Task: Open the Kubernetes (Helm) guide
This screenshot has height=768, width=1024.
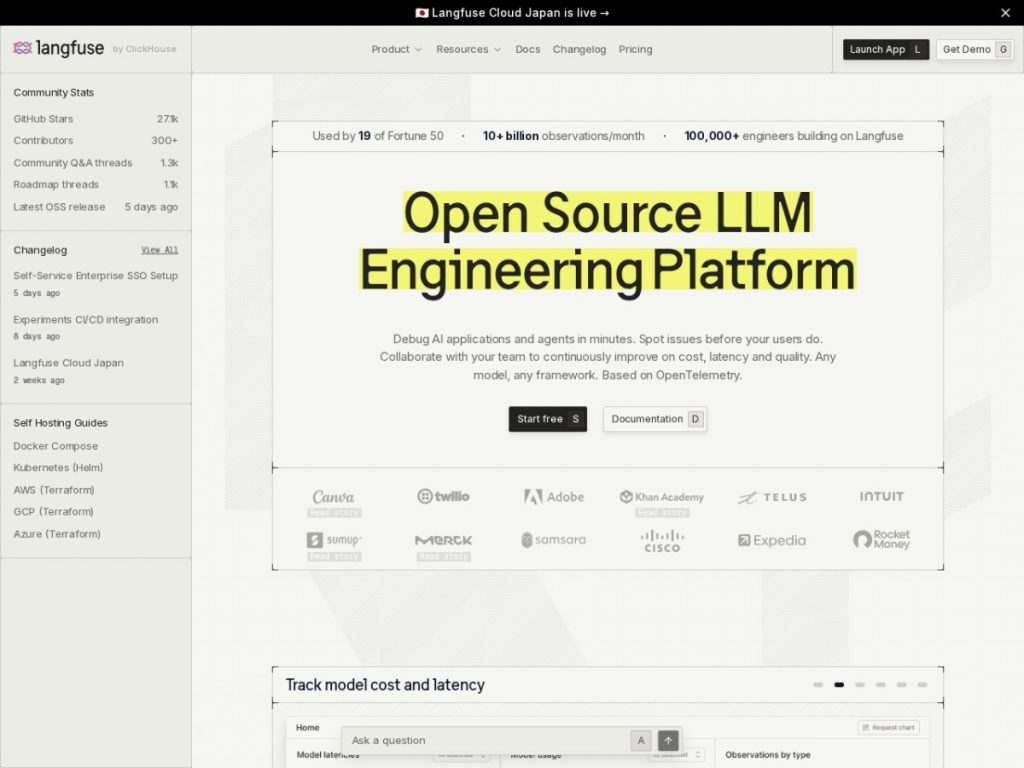Action: click(58, 468)
